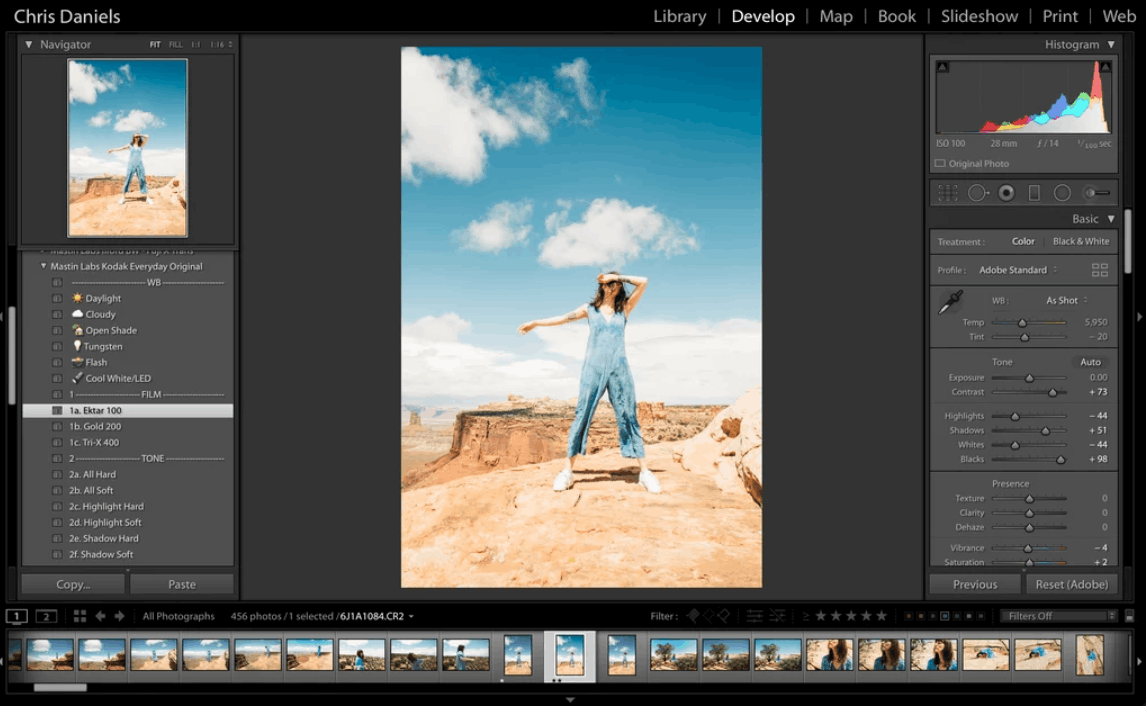Select the Red Eye Correction tool
Viewport: 1146px width, 706px height.
[x=1006, y=193]
